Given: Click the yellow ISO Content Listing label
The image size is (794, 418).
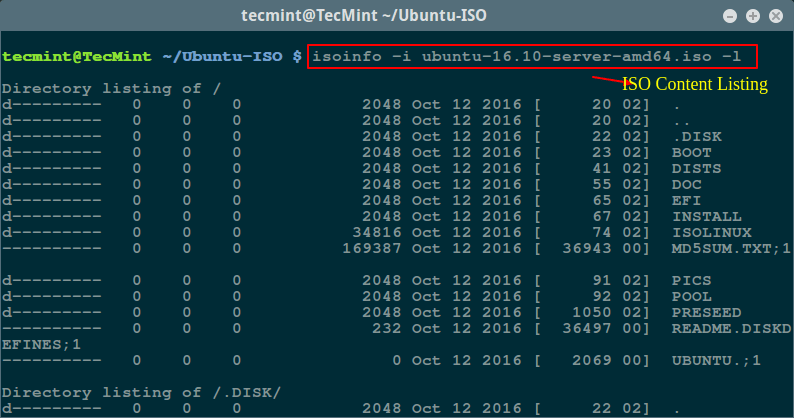Looking at the screenshot, I should tap(694, 85).
